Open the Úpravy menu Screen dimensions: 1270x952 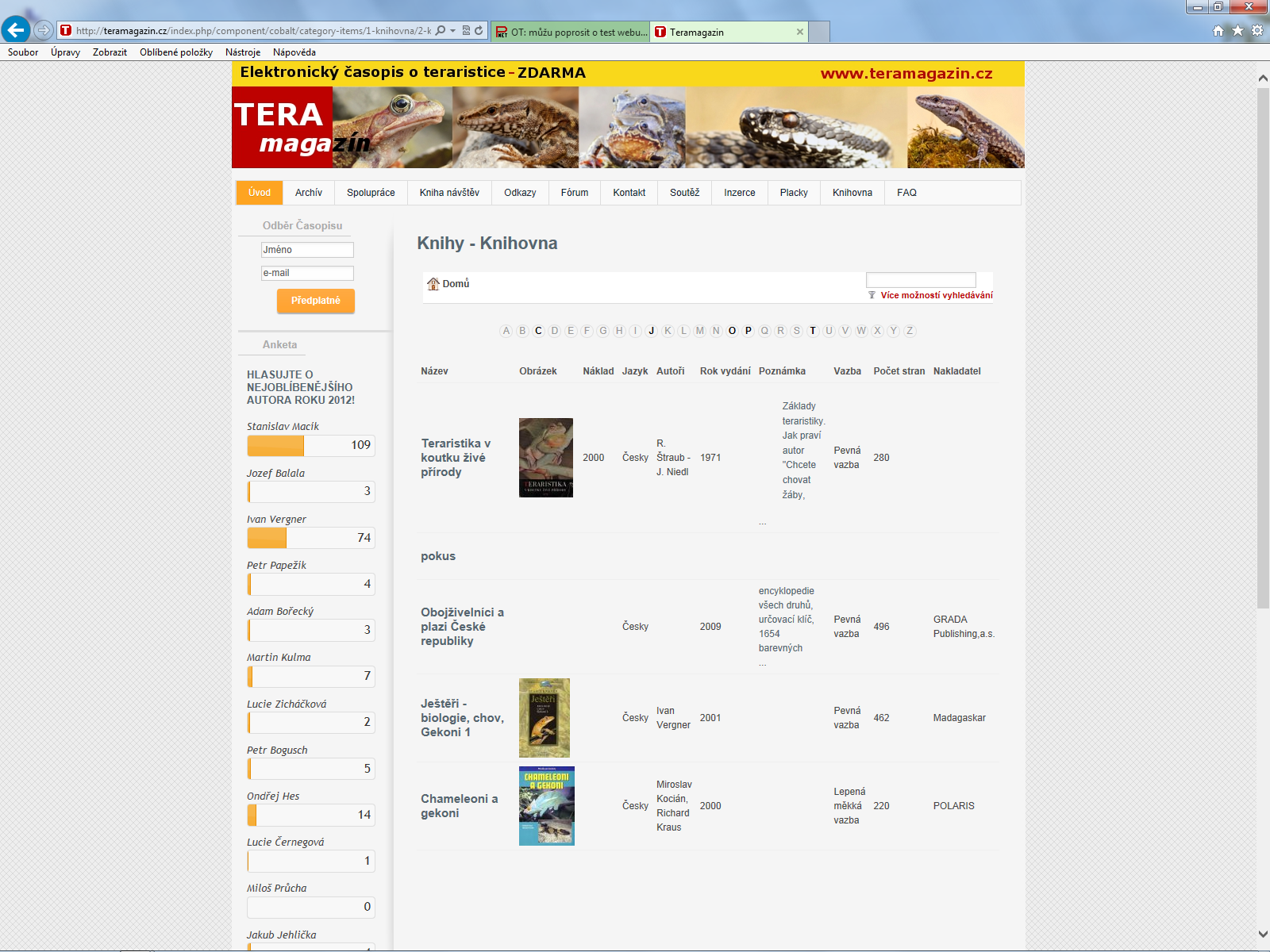point(66,52)
